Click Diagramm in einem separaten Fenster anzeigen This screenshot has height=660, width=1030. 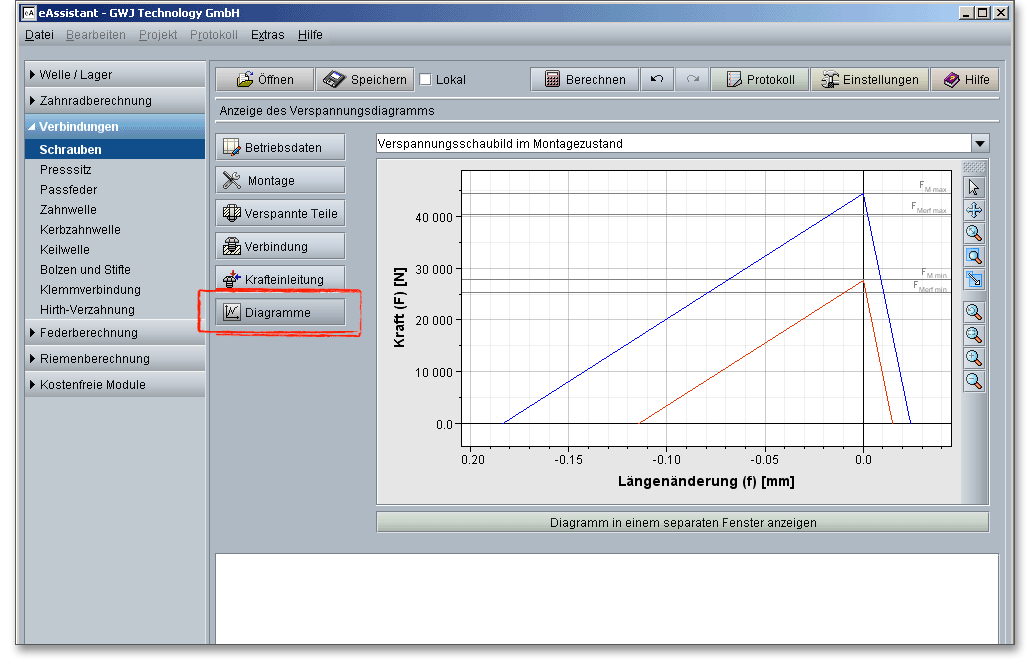click(682, 522)
